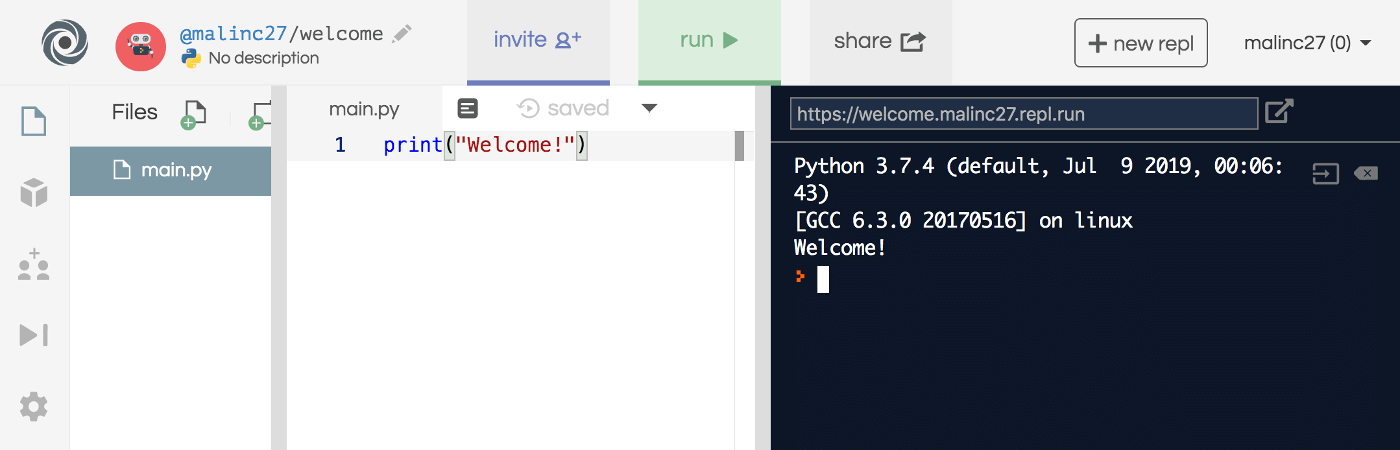Viewport: 1400px width, 450px height.
Task: Click the add new folder icon
Action: (x=260, y=114)
